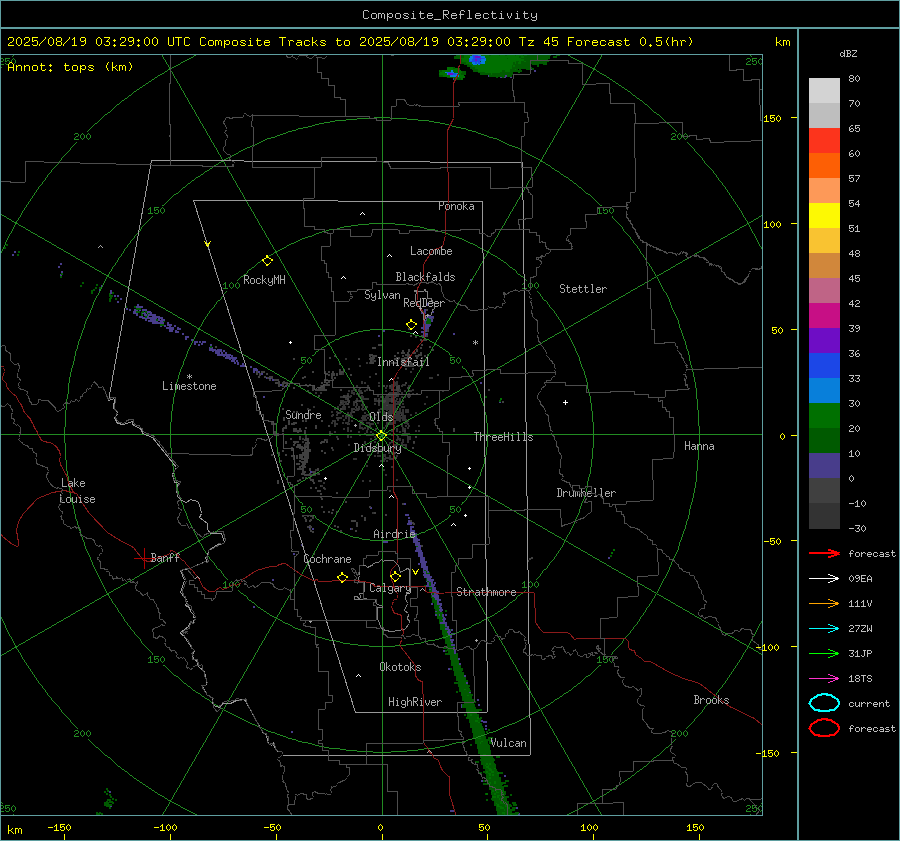
Task: Click the RockyMH label
Action: click(x=264, y=280)
